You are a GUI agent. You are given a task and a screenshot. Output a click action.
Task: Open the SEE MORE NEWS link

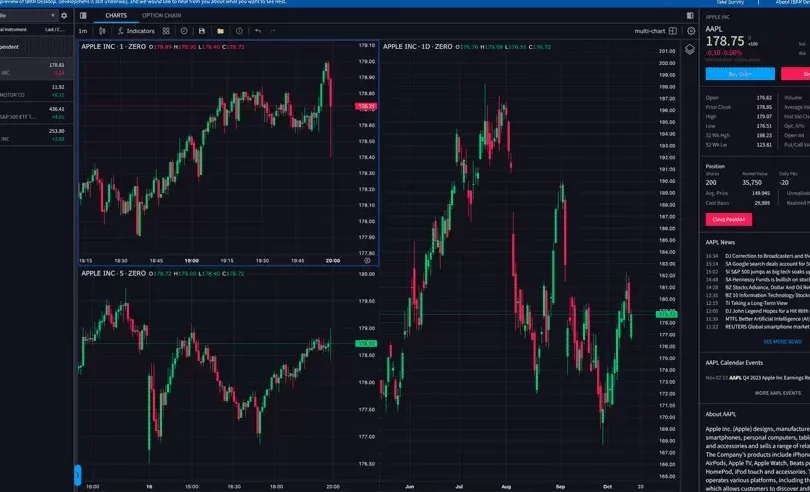(782, 342)
